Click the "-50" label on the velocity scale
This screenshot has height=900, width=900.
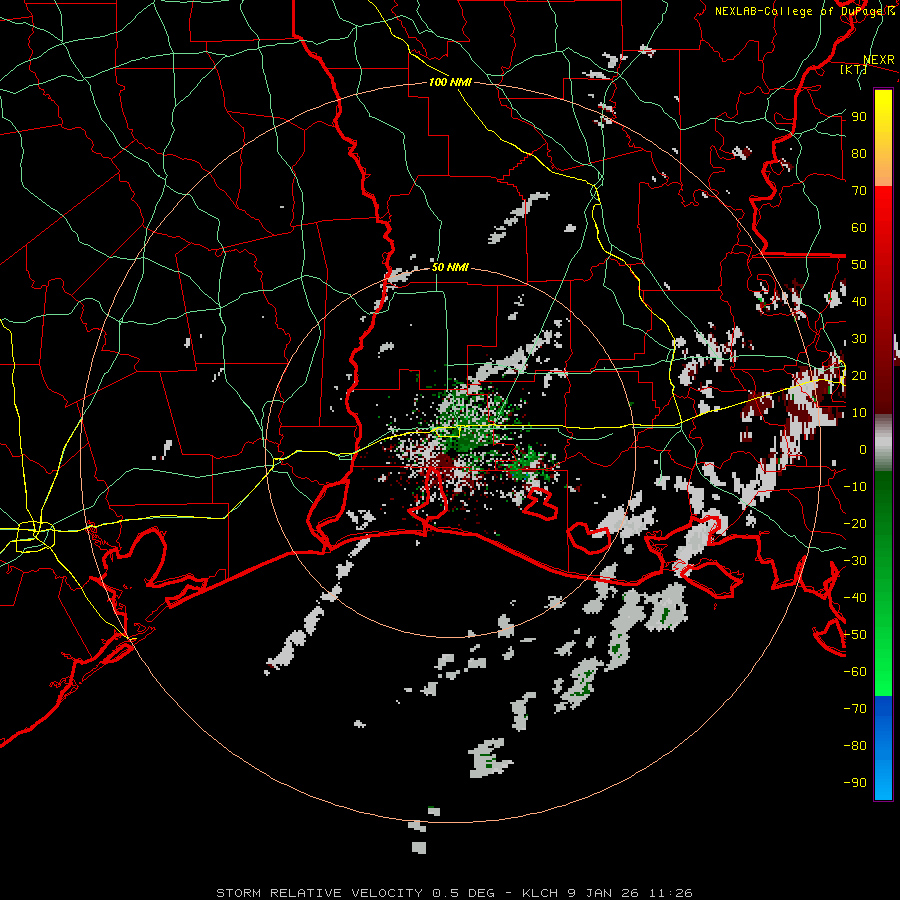tap(855, 635)
